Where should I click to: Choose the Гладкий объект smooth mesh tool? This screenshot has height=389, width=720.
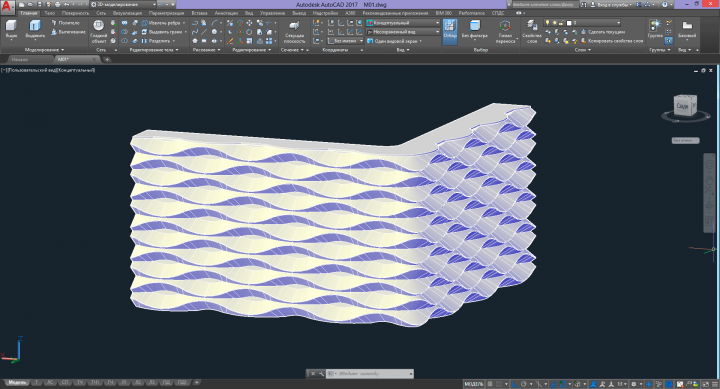99,31
